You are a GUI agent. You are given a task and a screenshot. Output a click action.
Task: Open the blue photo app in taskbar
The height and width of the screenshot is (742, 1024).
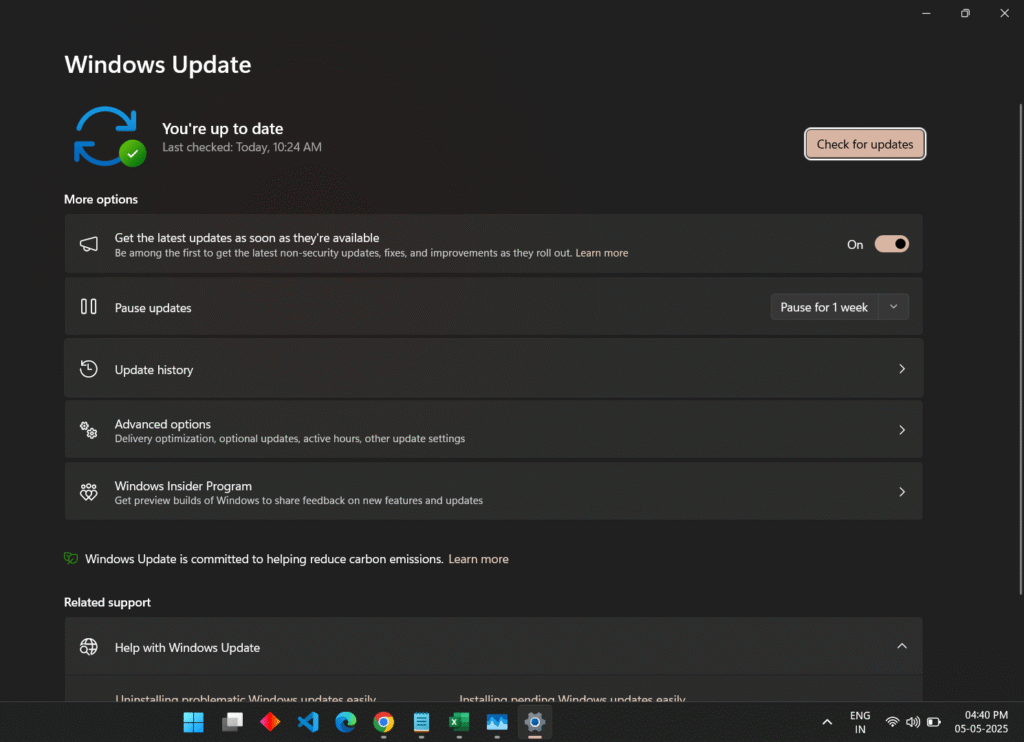click(x=497, y=722)
